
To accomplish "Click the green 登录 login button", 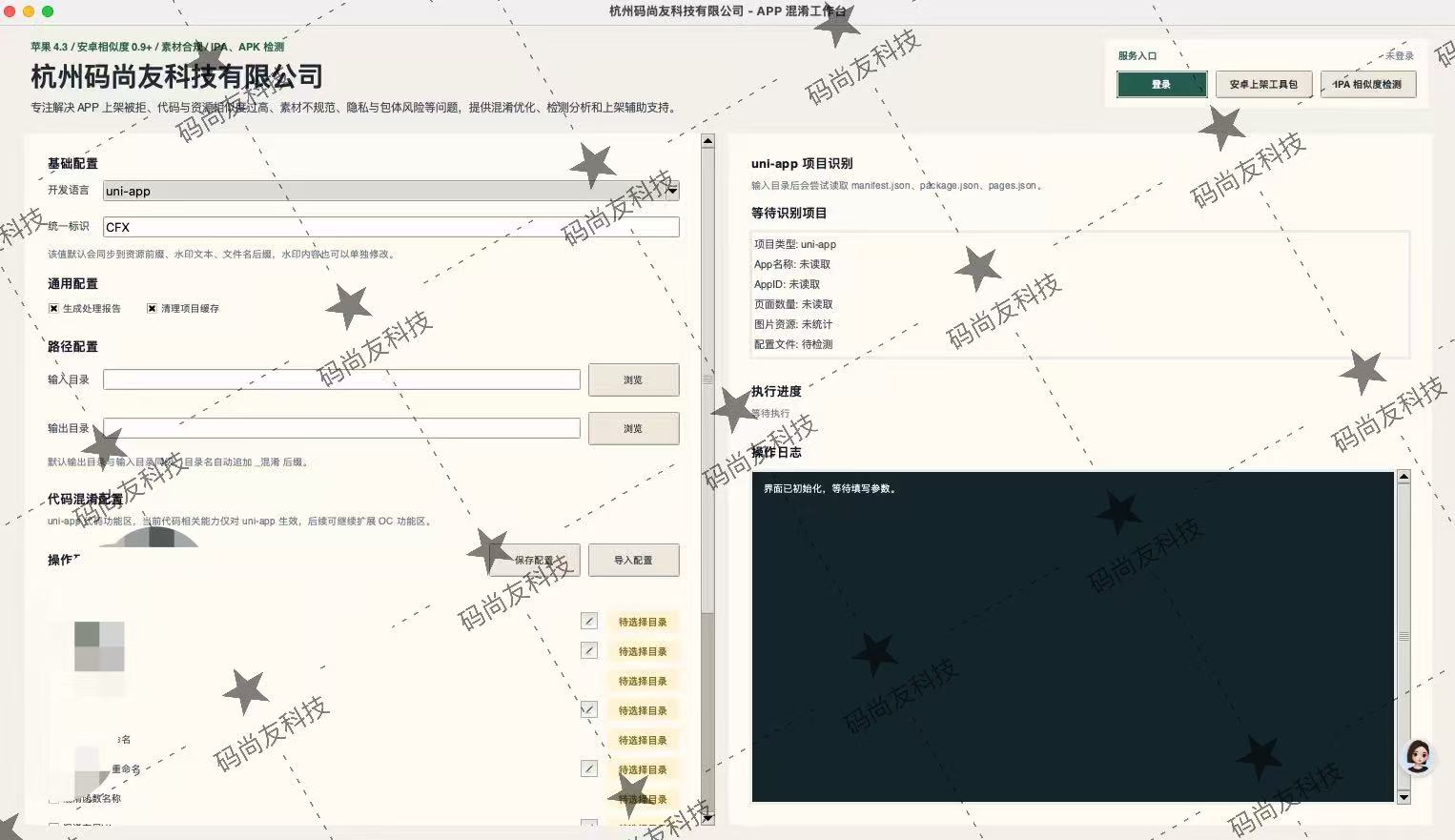I will pyautogui.click(x=1161, y=84).
